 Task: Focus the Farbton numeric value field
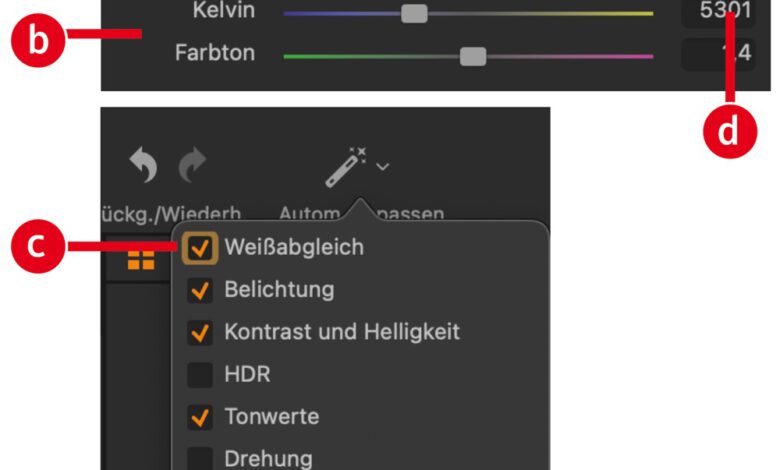point(718,55)
